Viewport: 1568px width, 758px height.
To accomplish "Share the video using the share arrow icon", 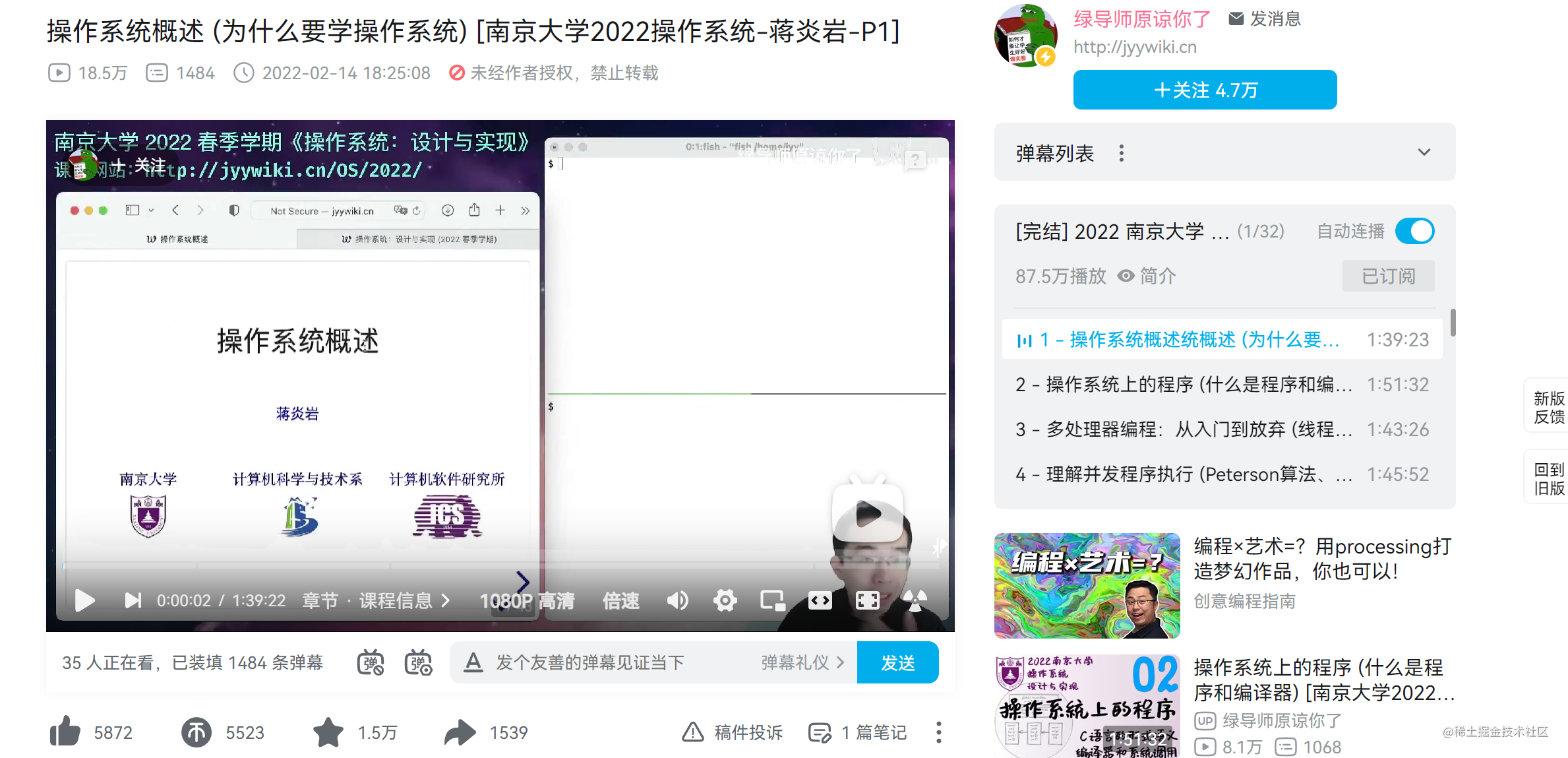I will pos(460,732).
